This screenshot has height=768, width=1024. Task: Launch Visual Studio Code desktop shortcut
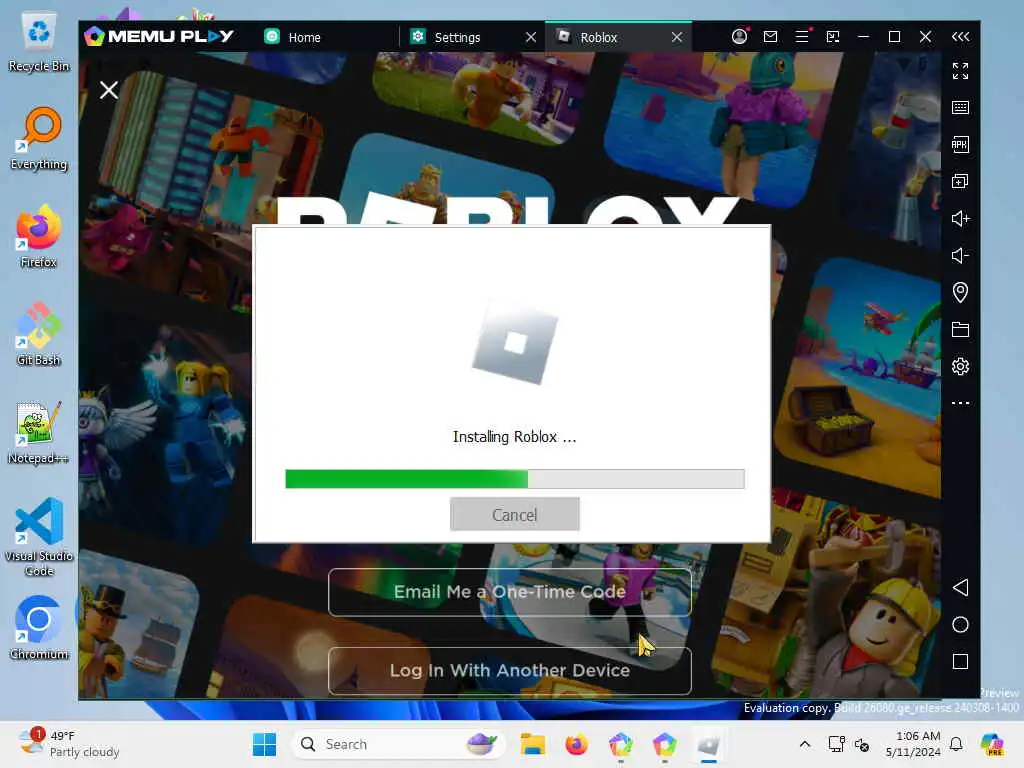(39, 537)
